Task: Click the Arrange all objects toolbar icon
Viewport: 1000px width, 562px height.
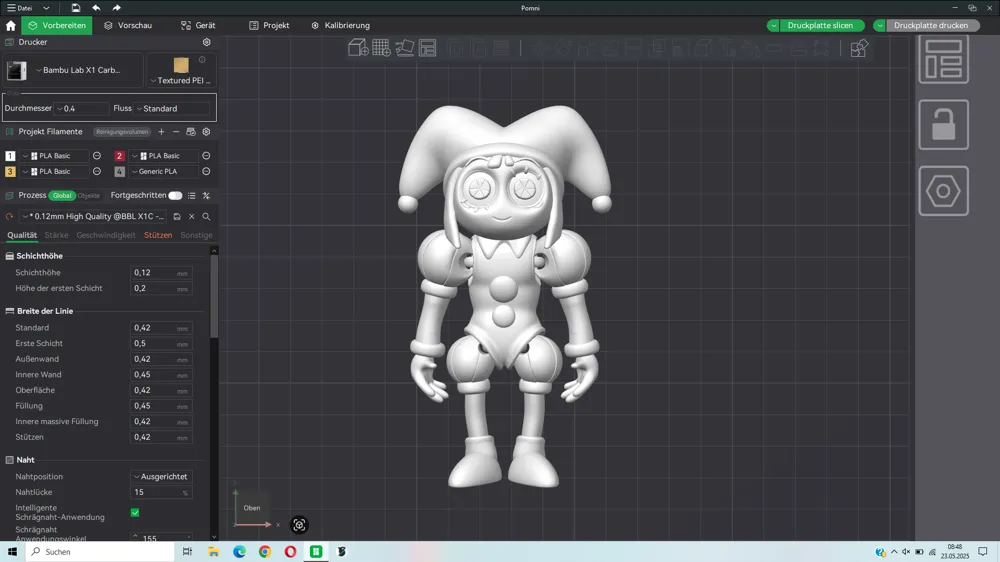Action: coord(427,48)
